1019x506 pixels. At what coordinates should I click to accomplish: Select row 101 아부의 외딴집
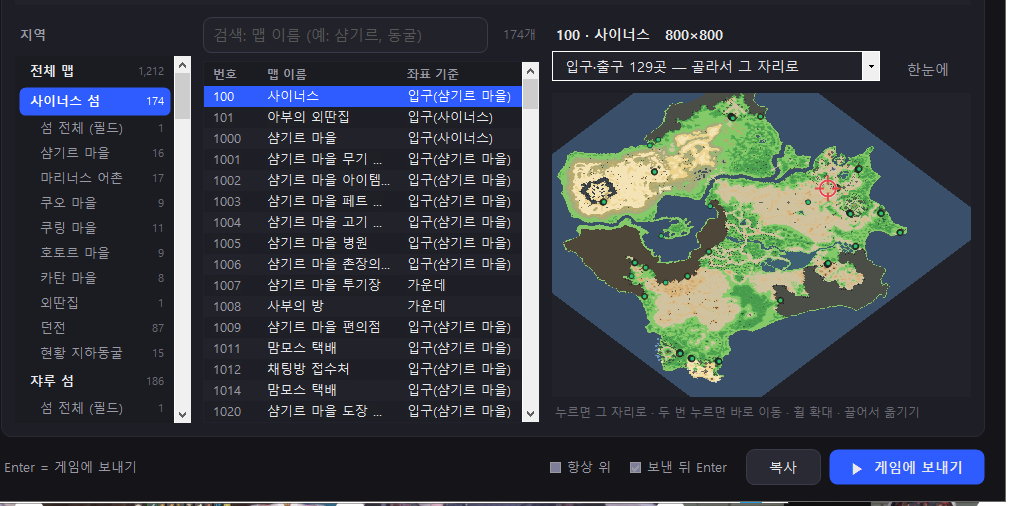pos(363,118)
